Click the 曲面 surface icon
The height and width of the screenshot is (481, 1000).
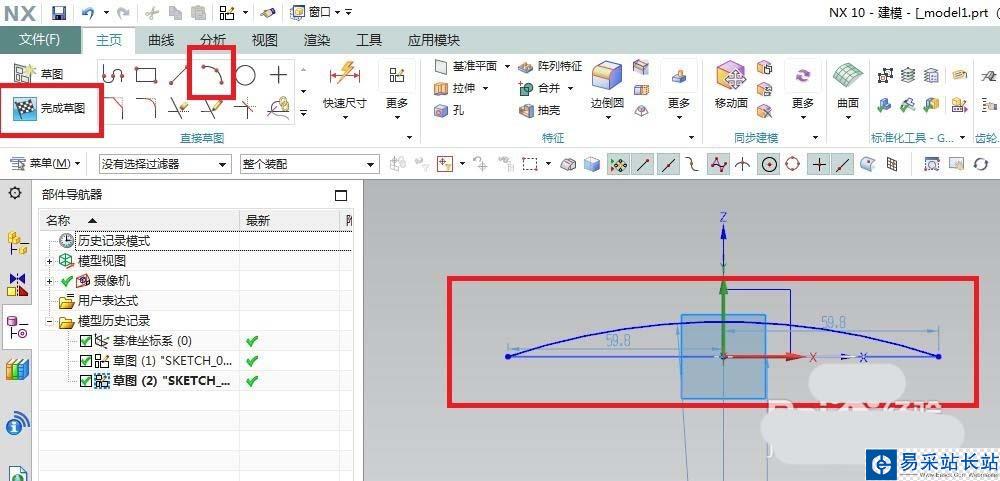pyautogui.click(x=848, y=77)
